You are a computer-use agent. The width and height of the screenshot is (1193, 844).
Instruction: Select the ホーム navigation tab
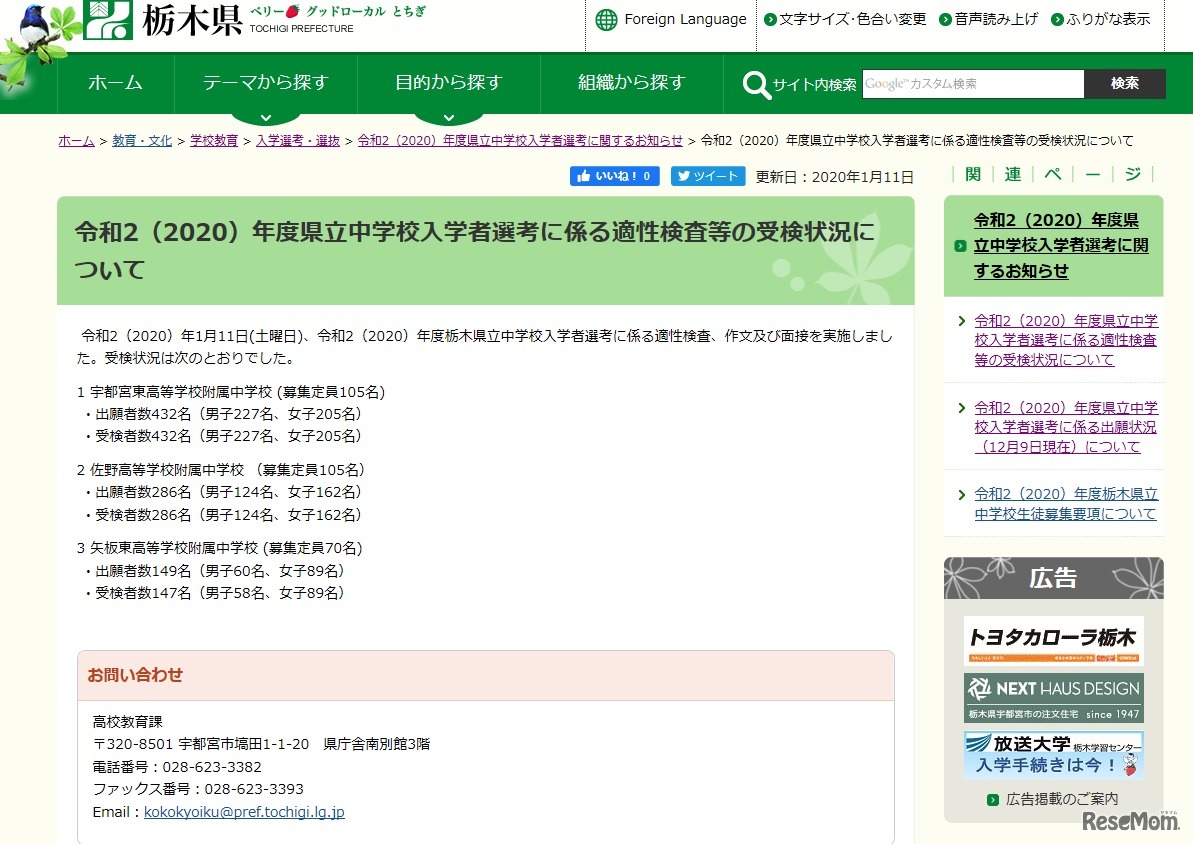coord(115,83)
